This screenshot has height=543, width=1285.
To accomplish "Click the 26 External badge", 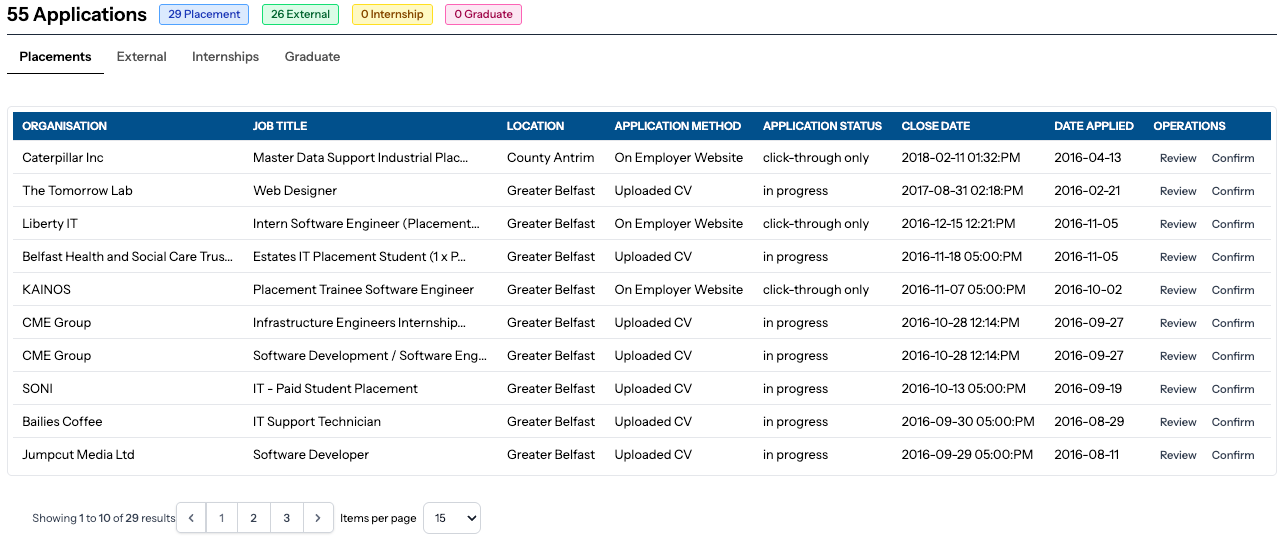I will [x=300, y=15].
